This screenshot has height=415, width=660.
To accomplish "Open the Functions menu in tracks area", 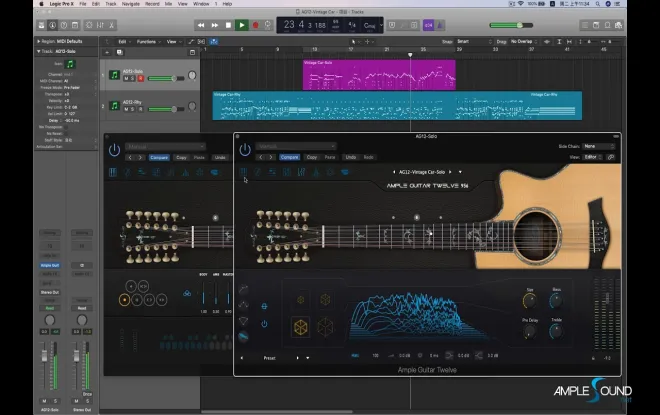I will (148, 42).
